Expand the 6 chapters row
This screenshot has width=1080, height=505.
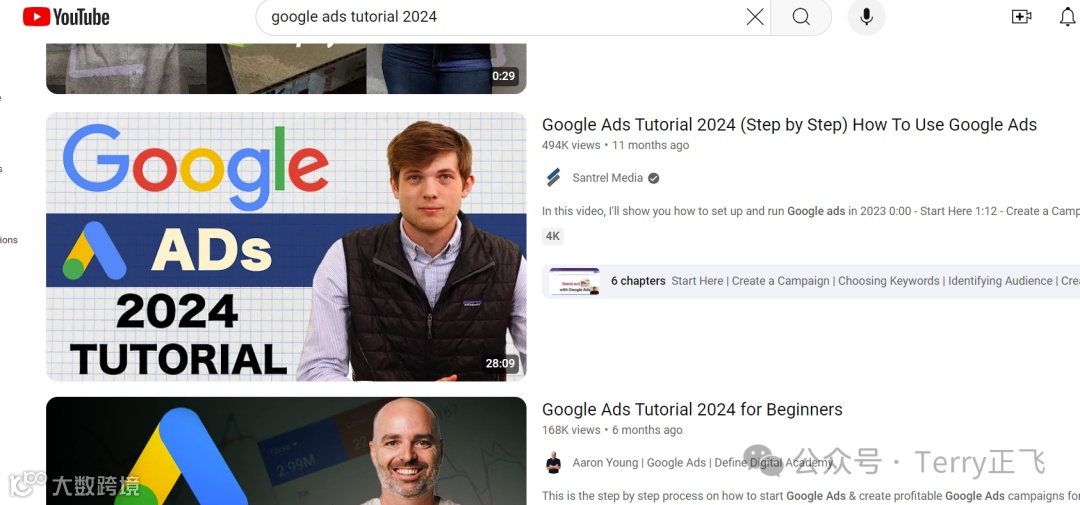tap(811, 281)
